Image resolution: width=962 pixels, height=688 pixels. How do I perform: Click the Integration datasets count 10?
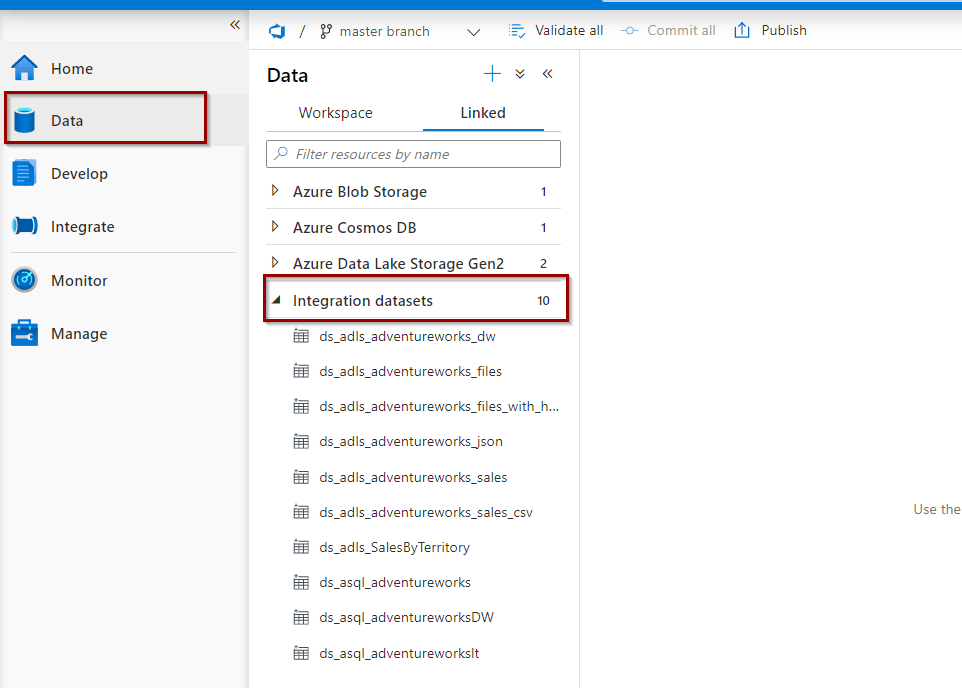543,301
